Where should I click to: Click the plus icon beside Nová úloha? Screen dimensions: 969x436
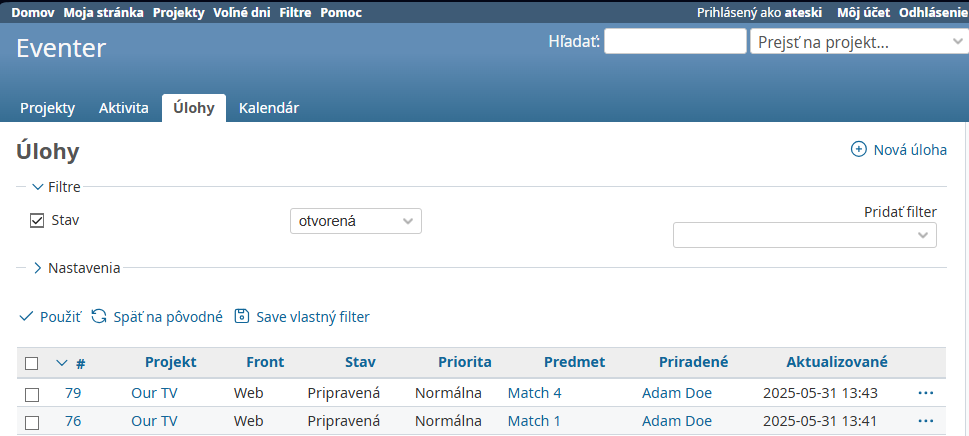point(858,149)
